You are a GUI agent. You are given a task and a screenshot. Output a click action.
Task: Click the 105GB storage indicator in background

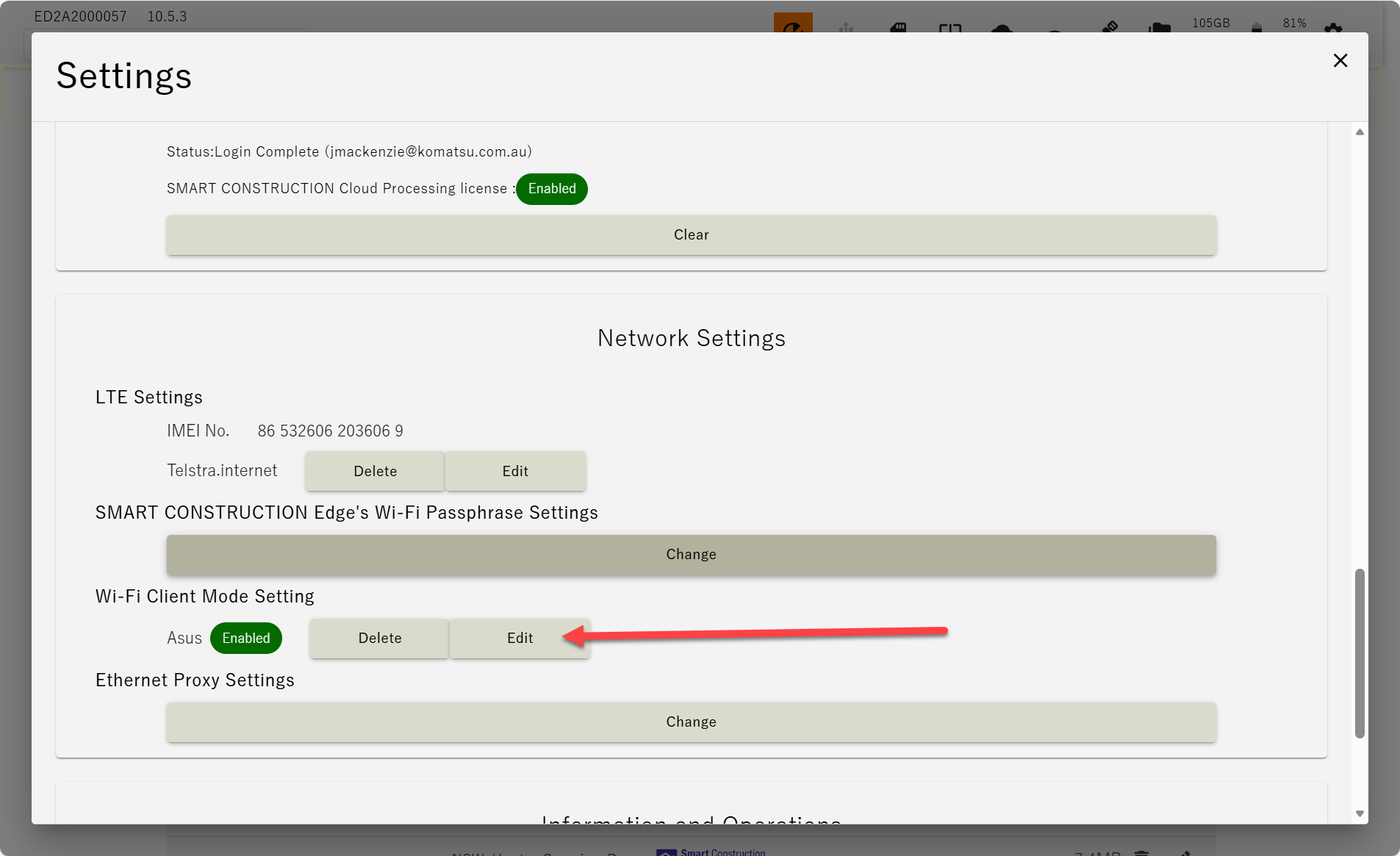tap(1211, 24)
